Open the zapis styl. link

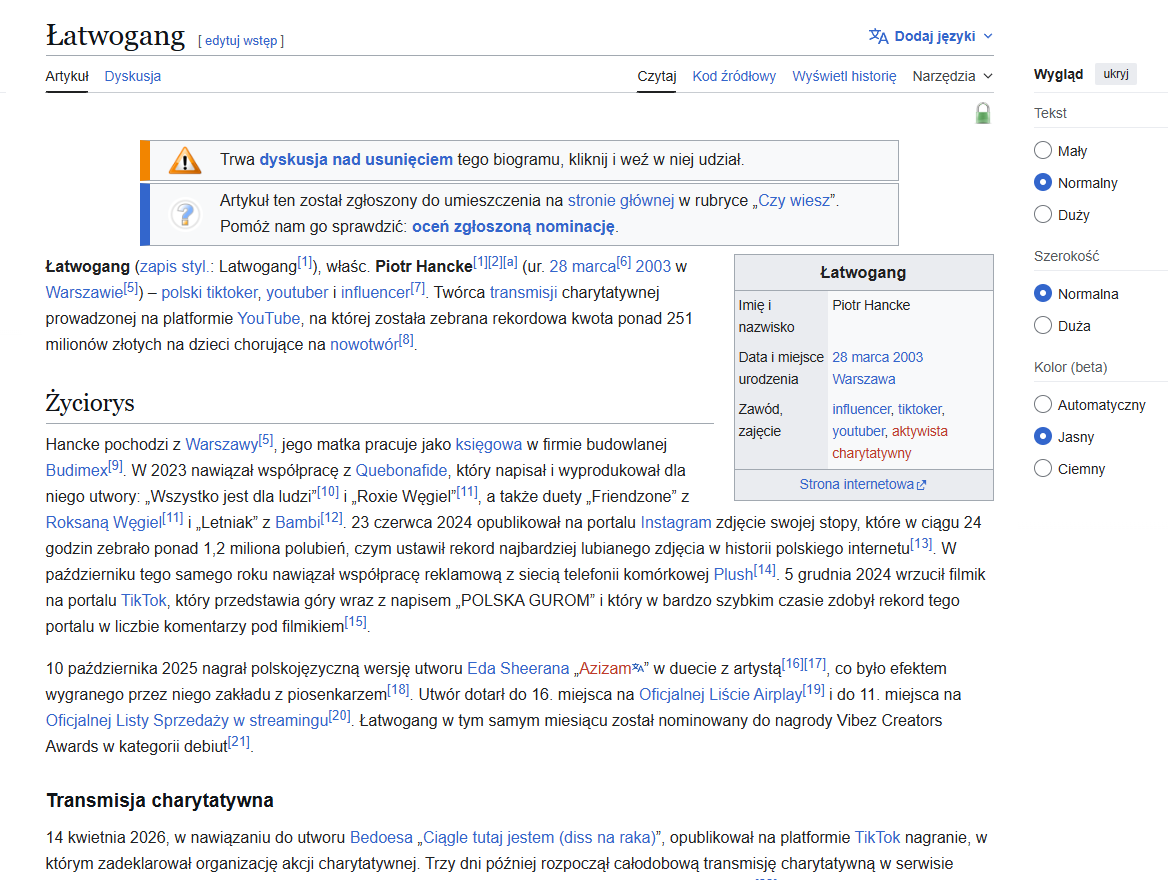[x=174, y=266]
